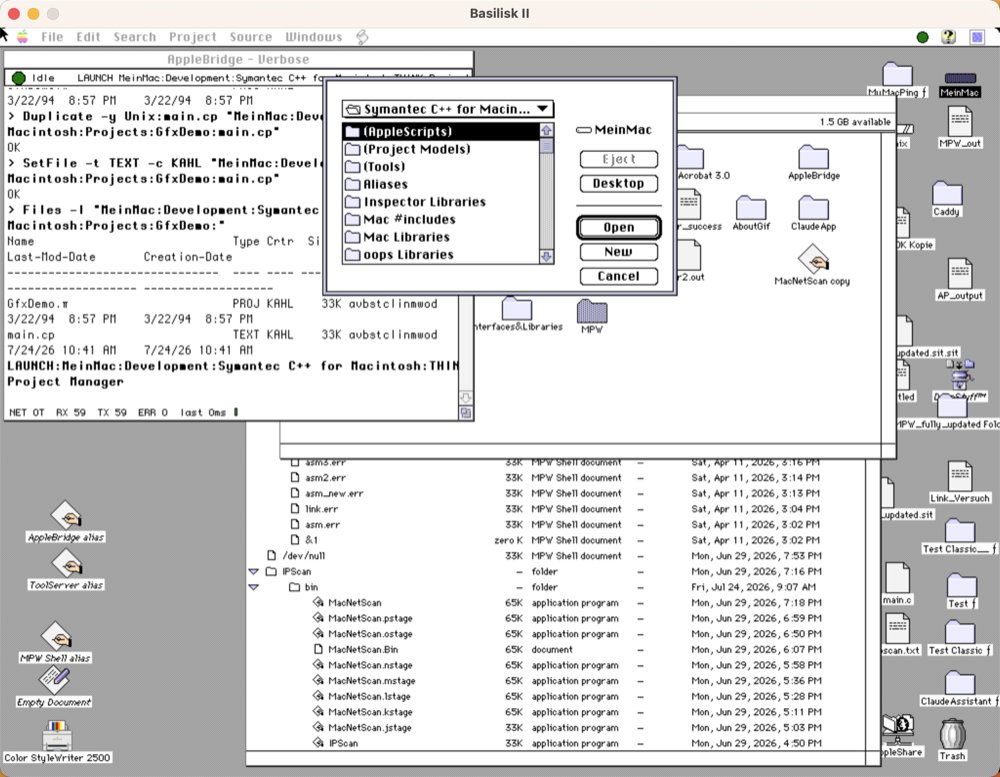Image resolution: width=1000 pixels, height=777 pixels.
Task: Click the Desktop button in dialog
Action: pos(619,184)
